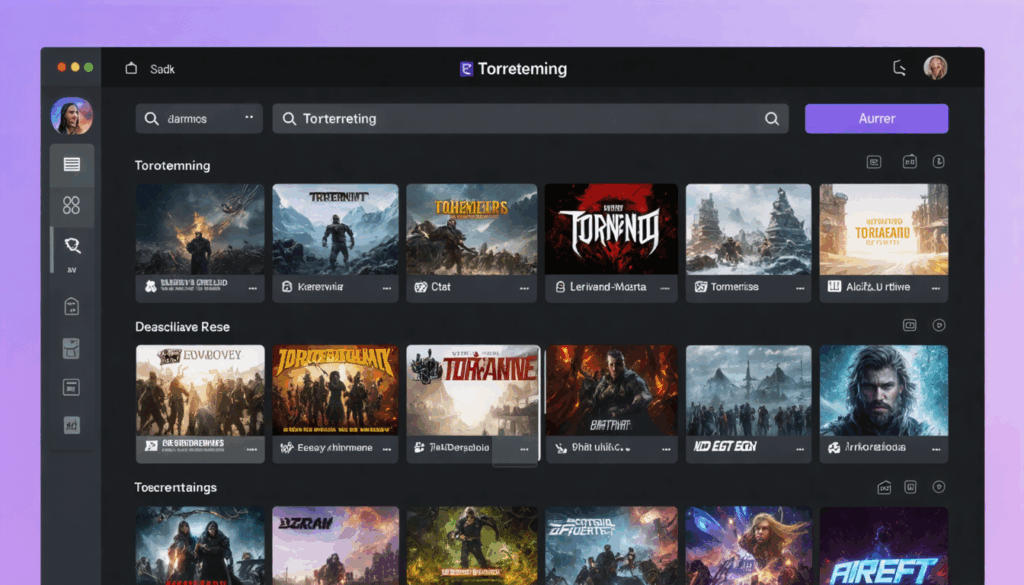1024x585 pixels.
Task: Click the purple Aurrer button
Action: coord(876,118)
